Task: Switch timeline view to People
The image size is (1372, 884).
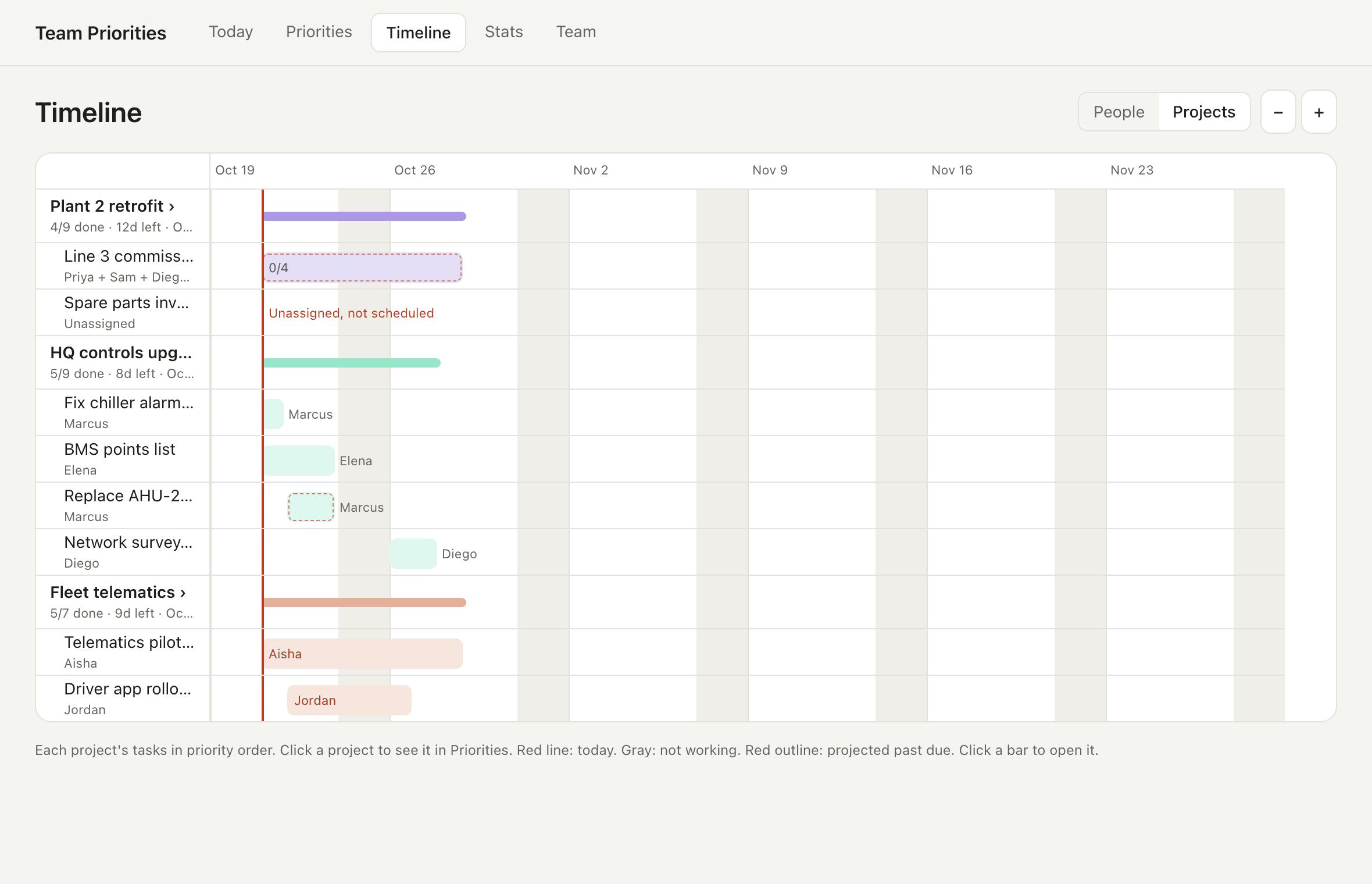Action: click(x=1119, y=112)
